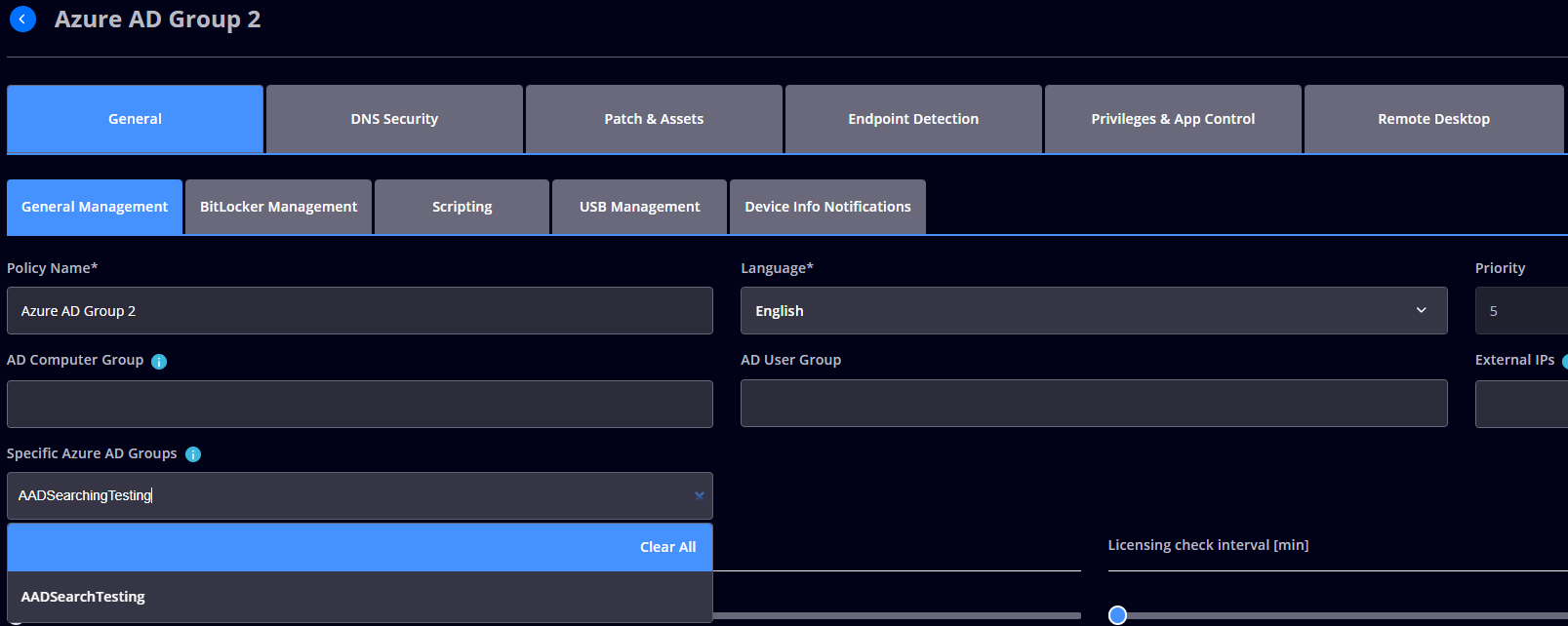Screen dimensions: 1568x626
Task: Click the AD Computer Group info icon
Action: coord(159,362)
